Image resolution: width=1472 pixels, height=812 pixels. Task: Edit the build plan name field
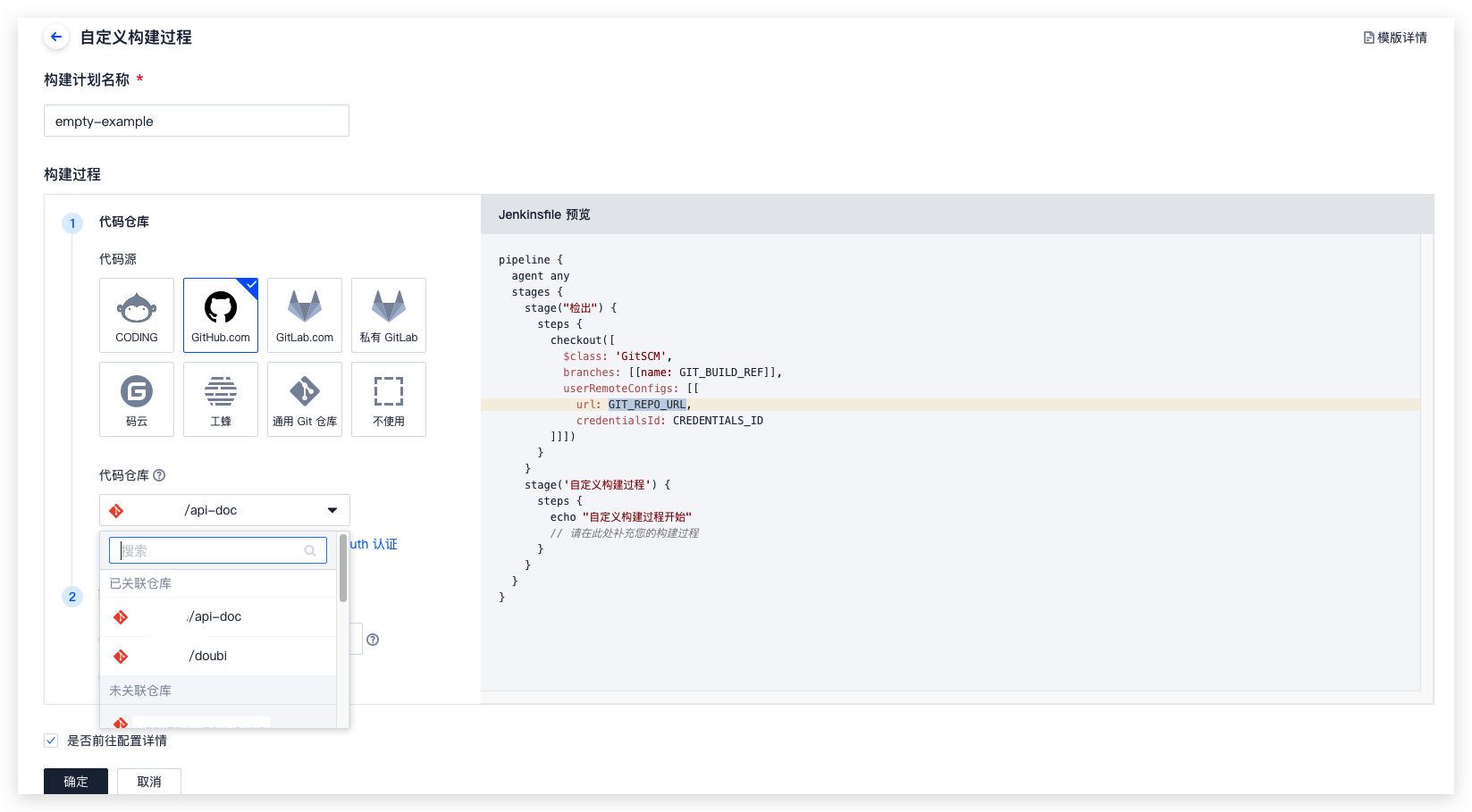(197, 121)
